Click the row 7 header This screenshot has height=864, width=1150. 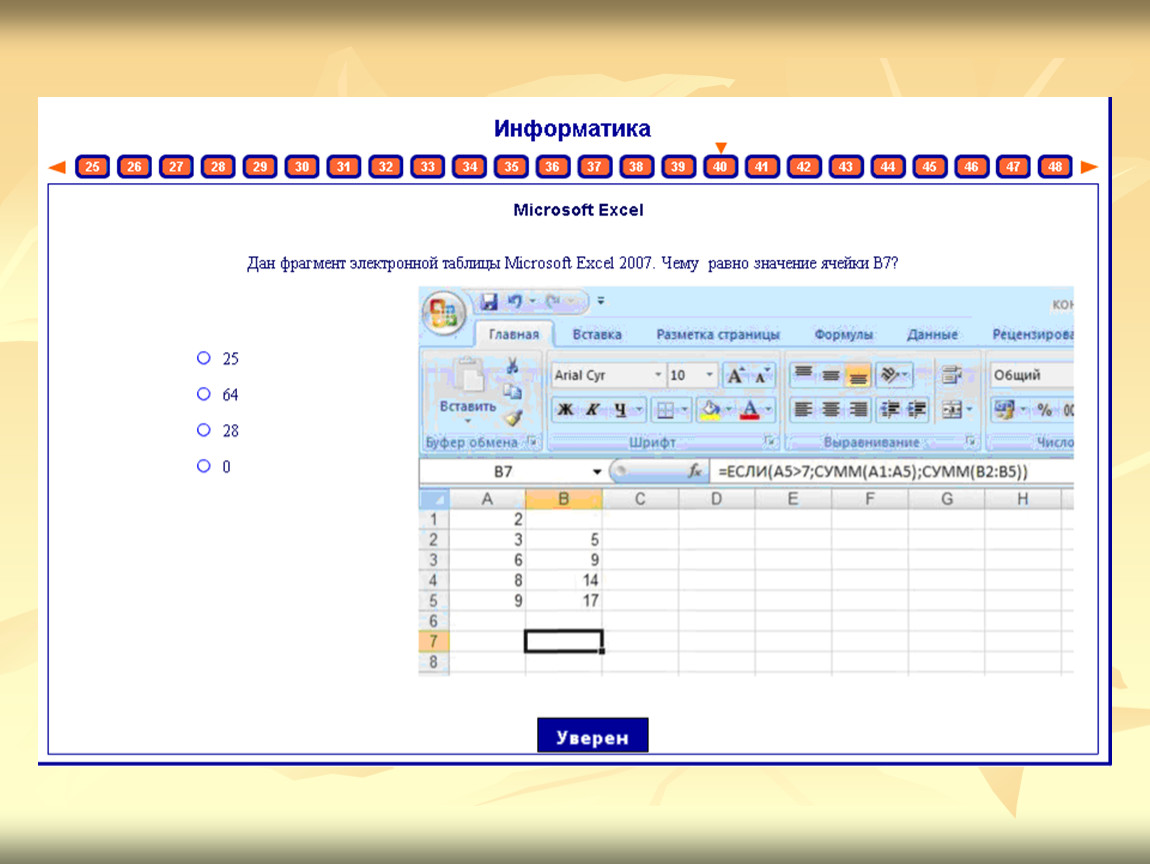coord(433,641)
